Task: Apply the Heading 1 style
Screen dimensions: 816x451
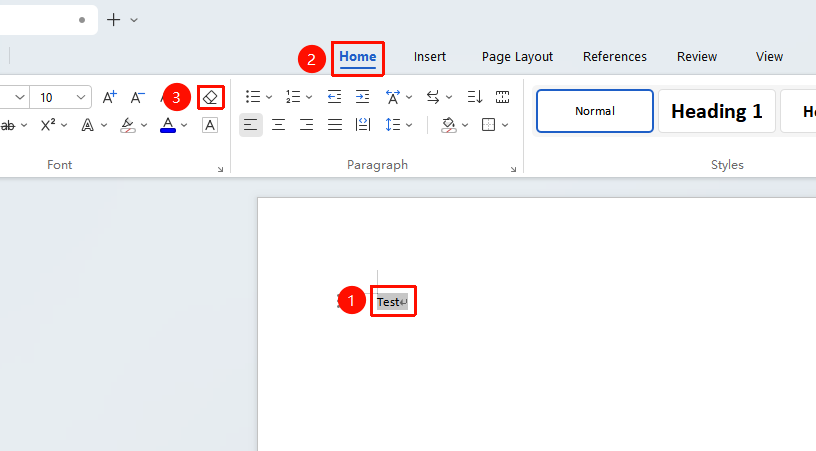Action: coord(717,111)
